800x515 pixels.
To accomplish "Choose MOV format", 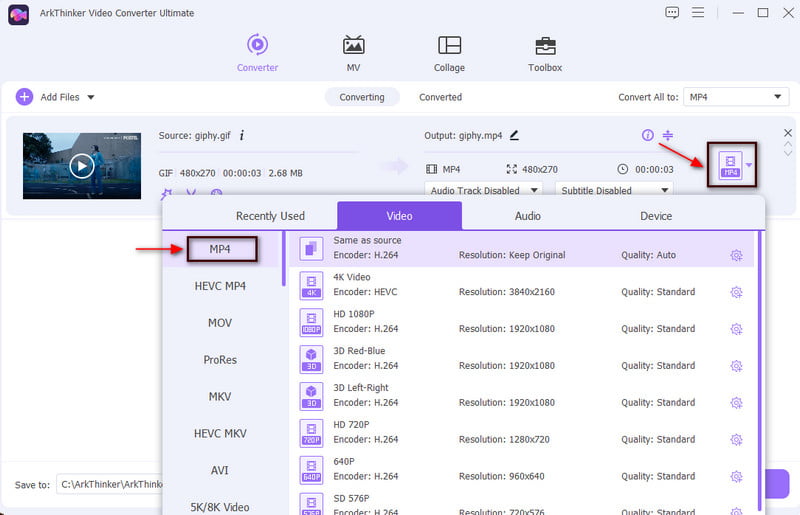I will (220, 323).
